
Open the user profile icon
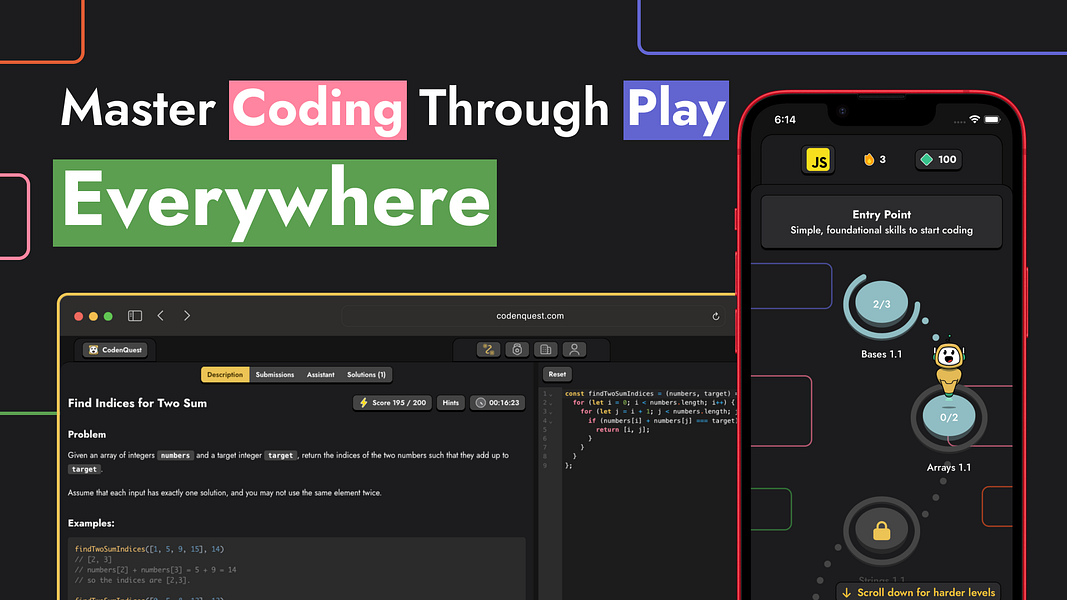tap(573, 349)
